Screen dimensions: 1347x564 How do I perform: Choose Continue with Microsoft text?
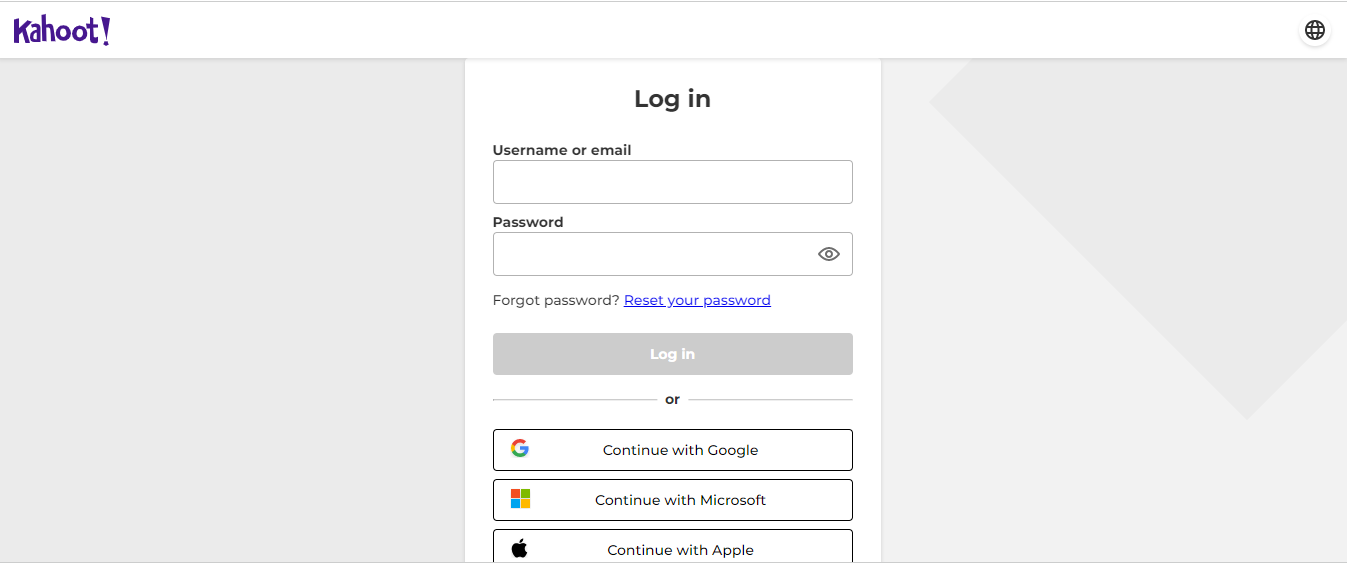[680, 500]
